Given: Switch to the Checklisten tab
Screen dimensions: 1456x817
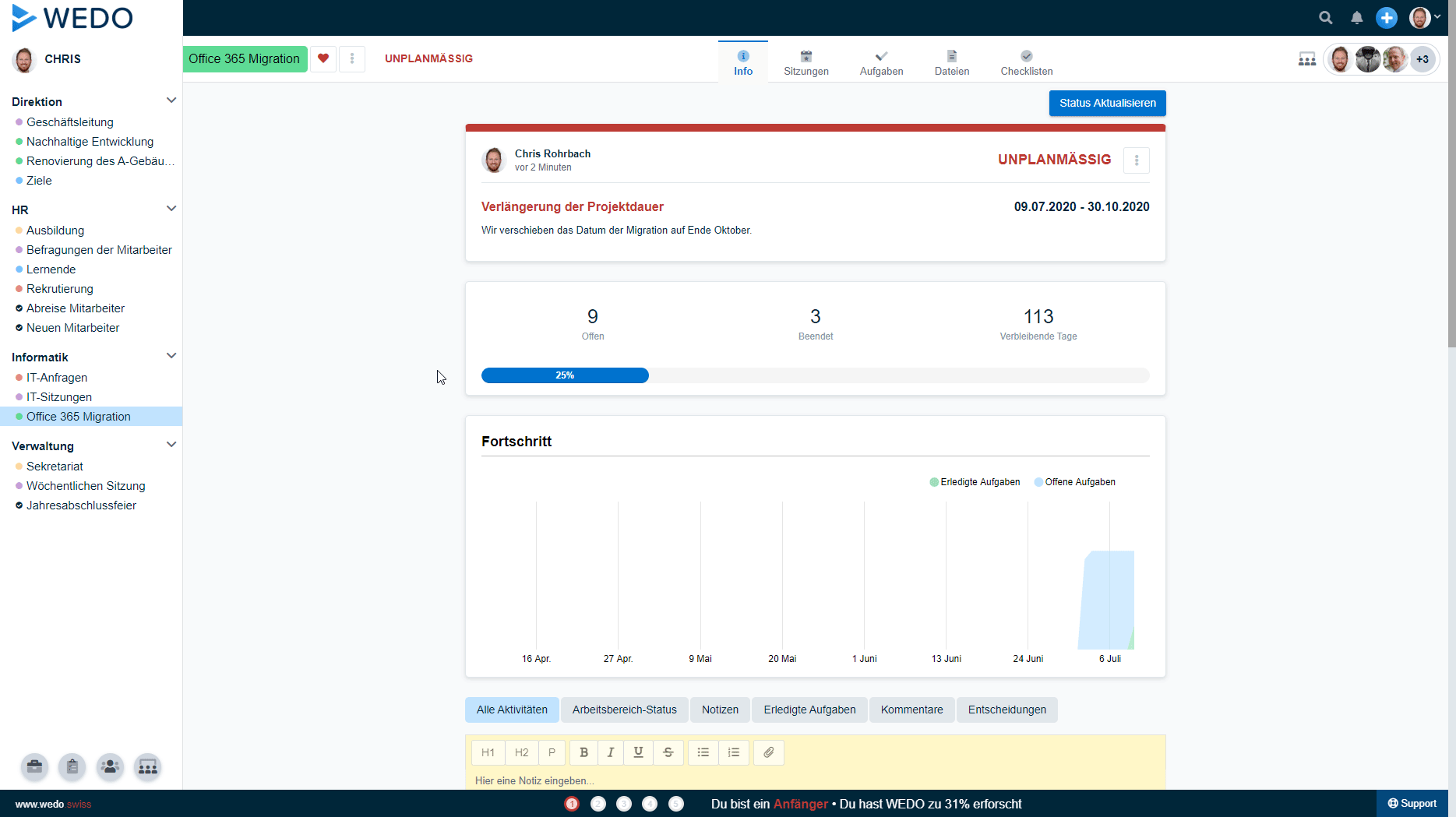Looking at the screenshot, I should [x=1027, y=62].
